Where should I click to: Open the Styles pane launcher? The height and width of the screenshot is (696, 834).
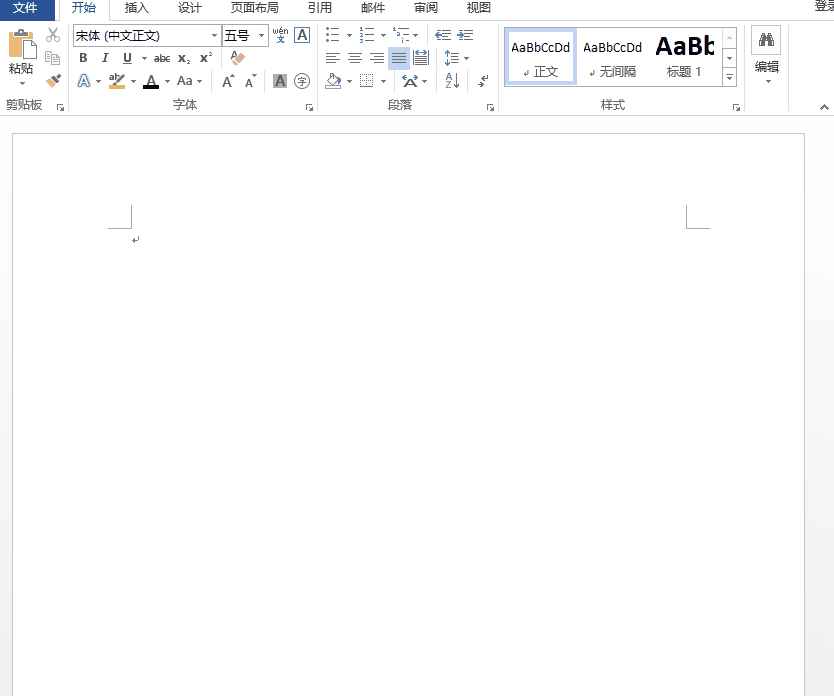tap(736, 107)
